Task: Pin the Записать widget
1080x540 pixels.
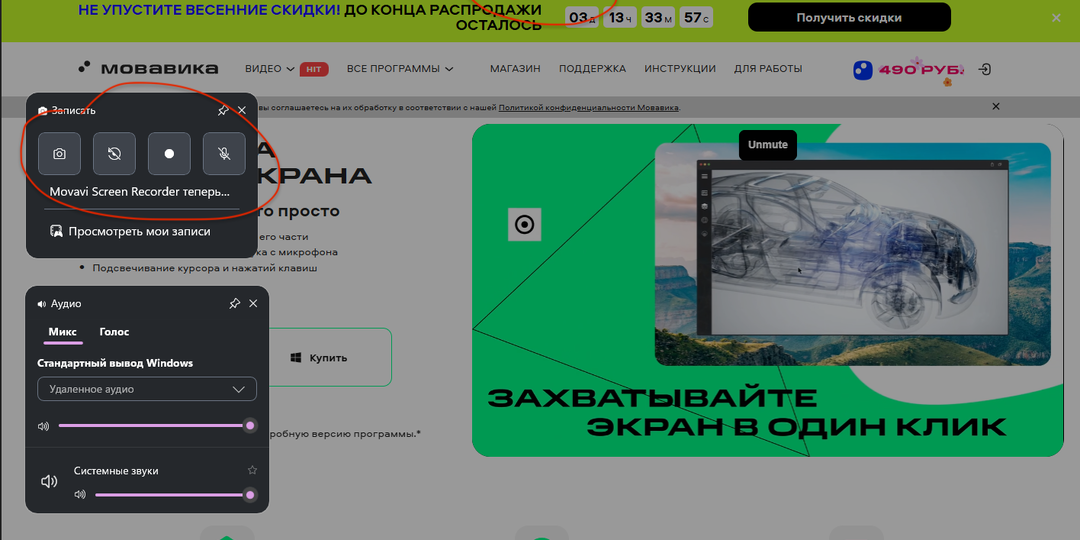Action: coord(222,110)
